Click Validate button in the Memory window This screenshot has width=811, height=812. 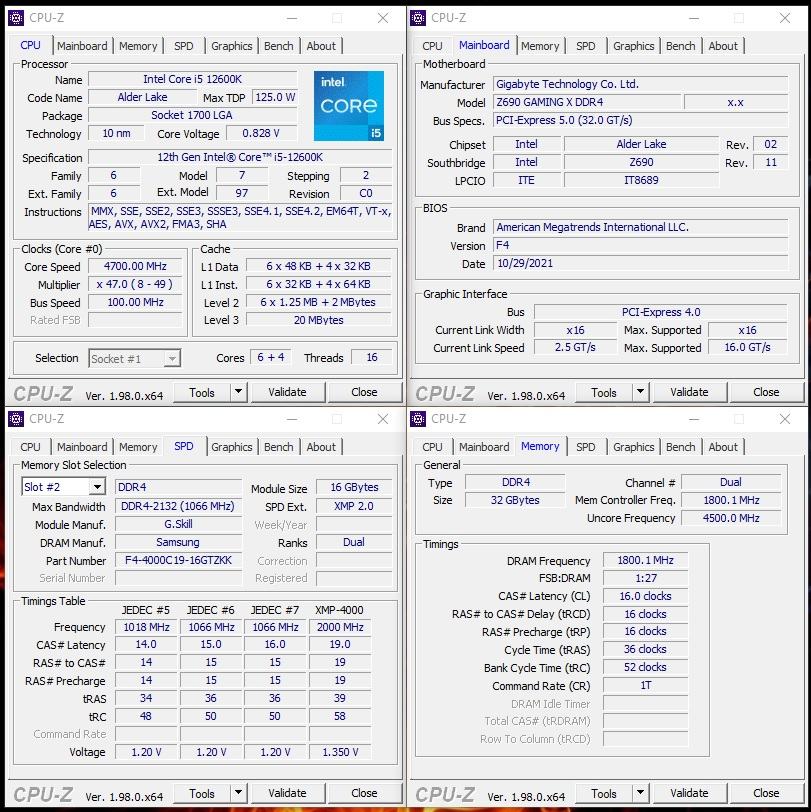click(689, 793)
